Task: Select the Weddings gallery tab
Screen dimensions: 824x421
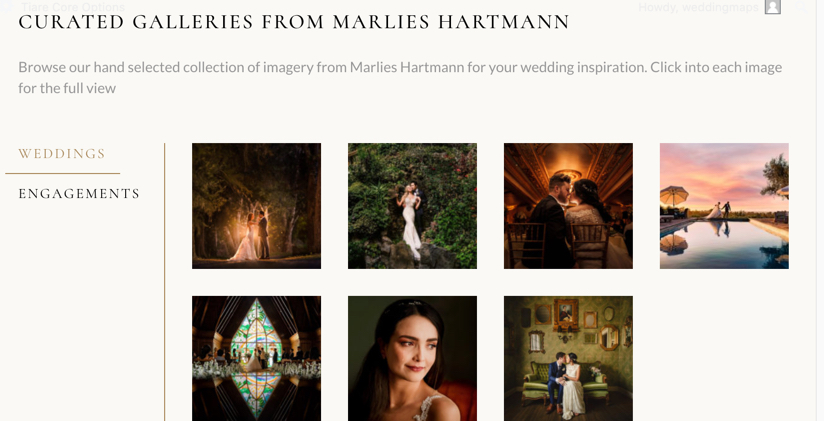Action: pos(62,153)
